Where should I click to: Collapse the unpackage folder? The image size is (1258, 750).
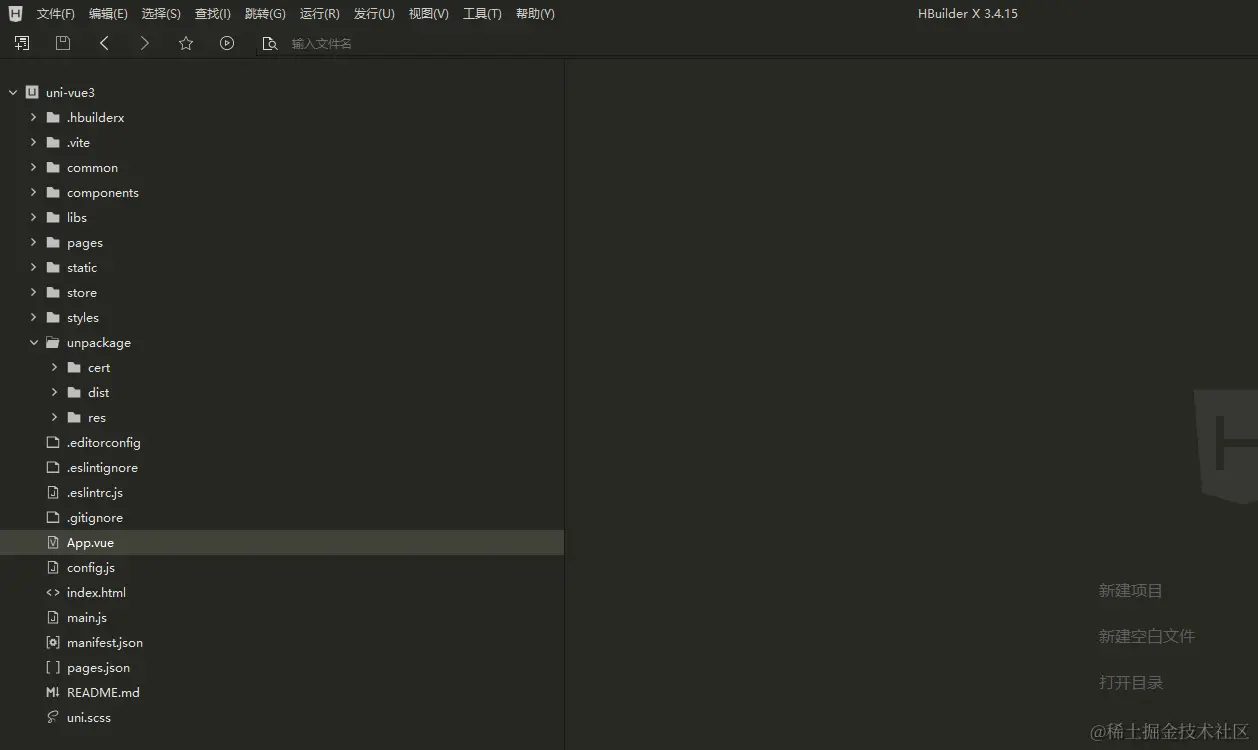pyautogui.click(x=33, y=342)
